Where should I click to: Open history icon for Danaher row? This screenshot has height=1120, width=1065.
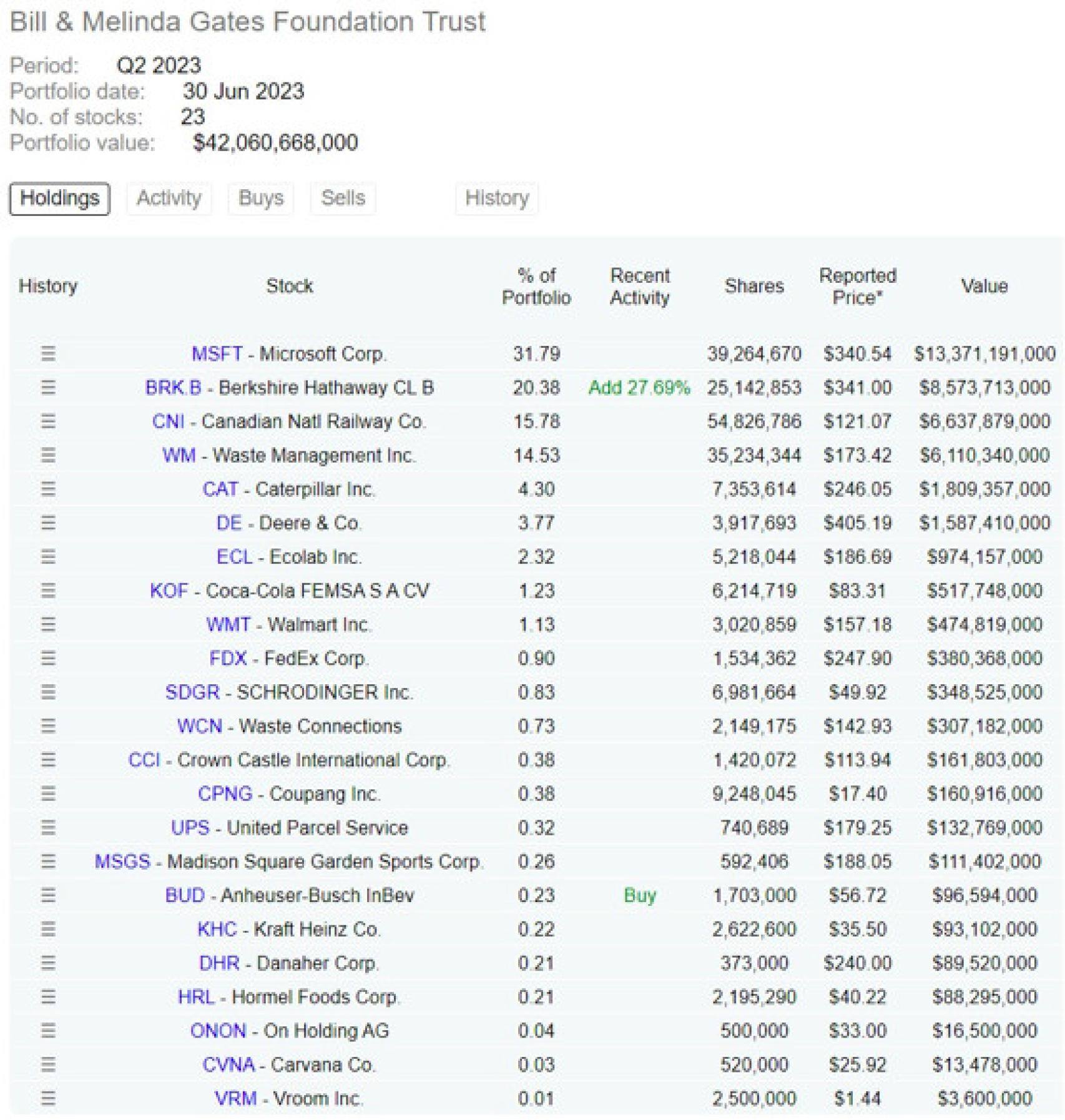pos(48,963)
